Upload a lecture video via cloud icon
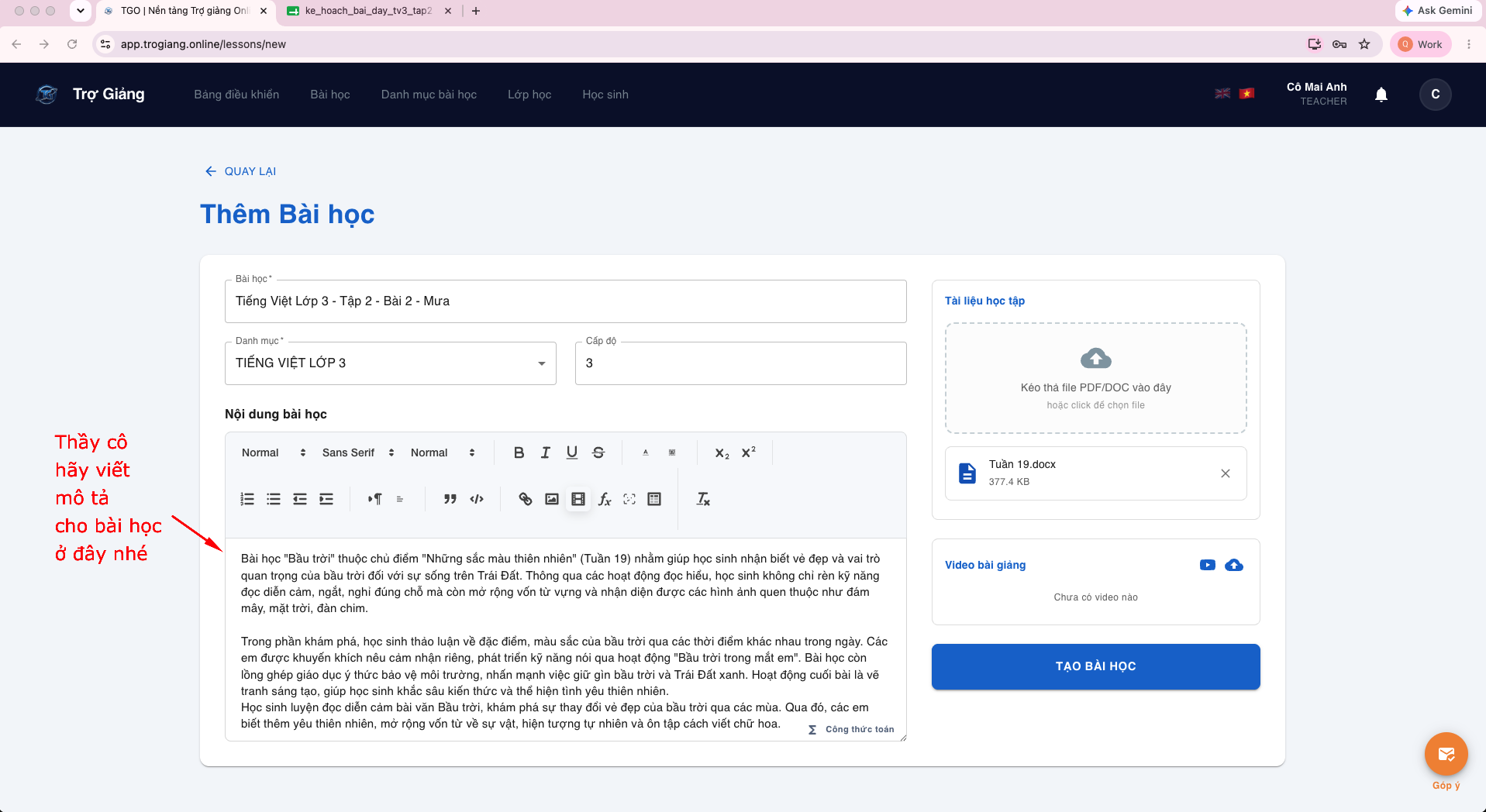 1234,565
